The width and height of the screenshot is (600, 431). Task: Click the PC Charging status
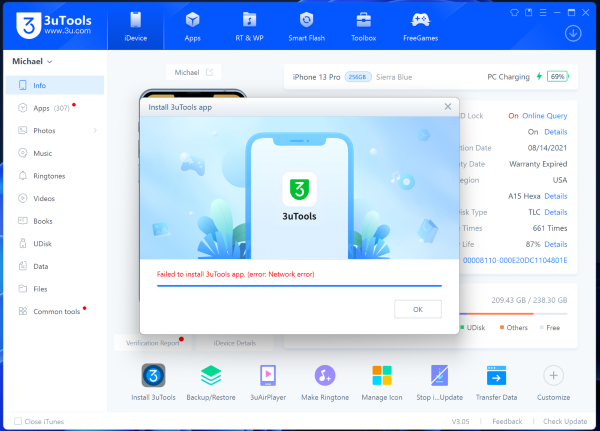click(508, 77)
